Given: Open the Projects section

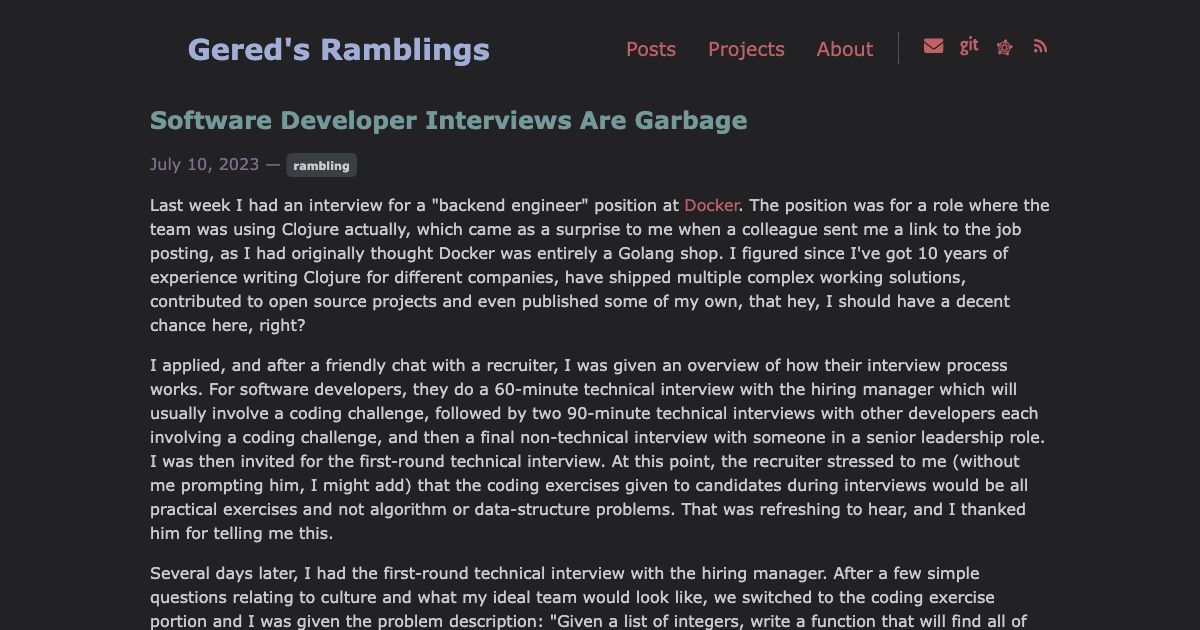Looking at the screenshot, I should (746, 49).
